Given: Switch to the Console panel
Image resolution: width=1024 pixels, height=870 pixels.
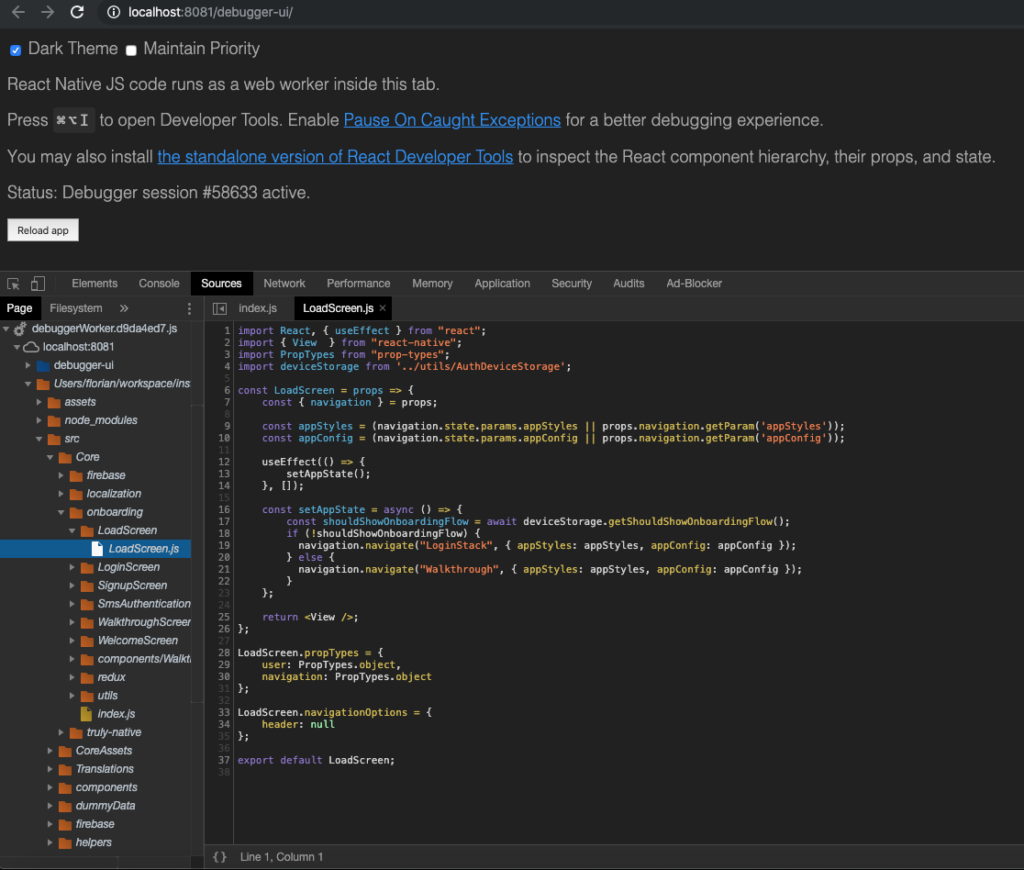Looking at the screenshot, I should 159,283.
